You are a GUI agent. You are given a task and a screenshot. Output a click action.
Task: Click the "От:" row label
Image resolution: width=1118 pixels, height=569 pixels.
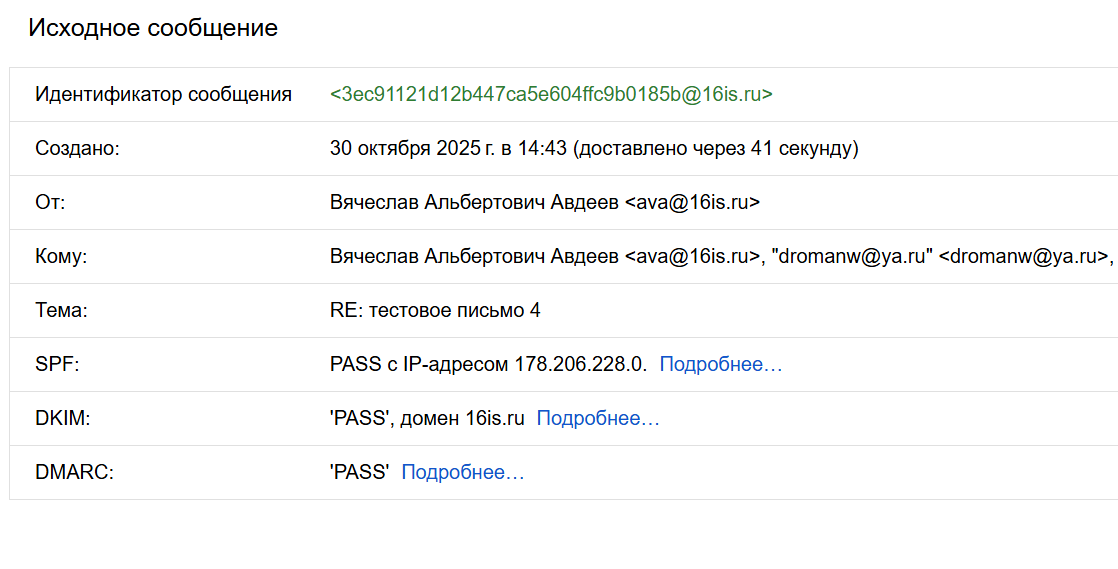[x=50, y=202]
